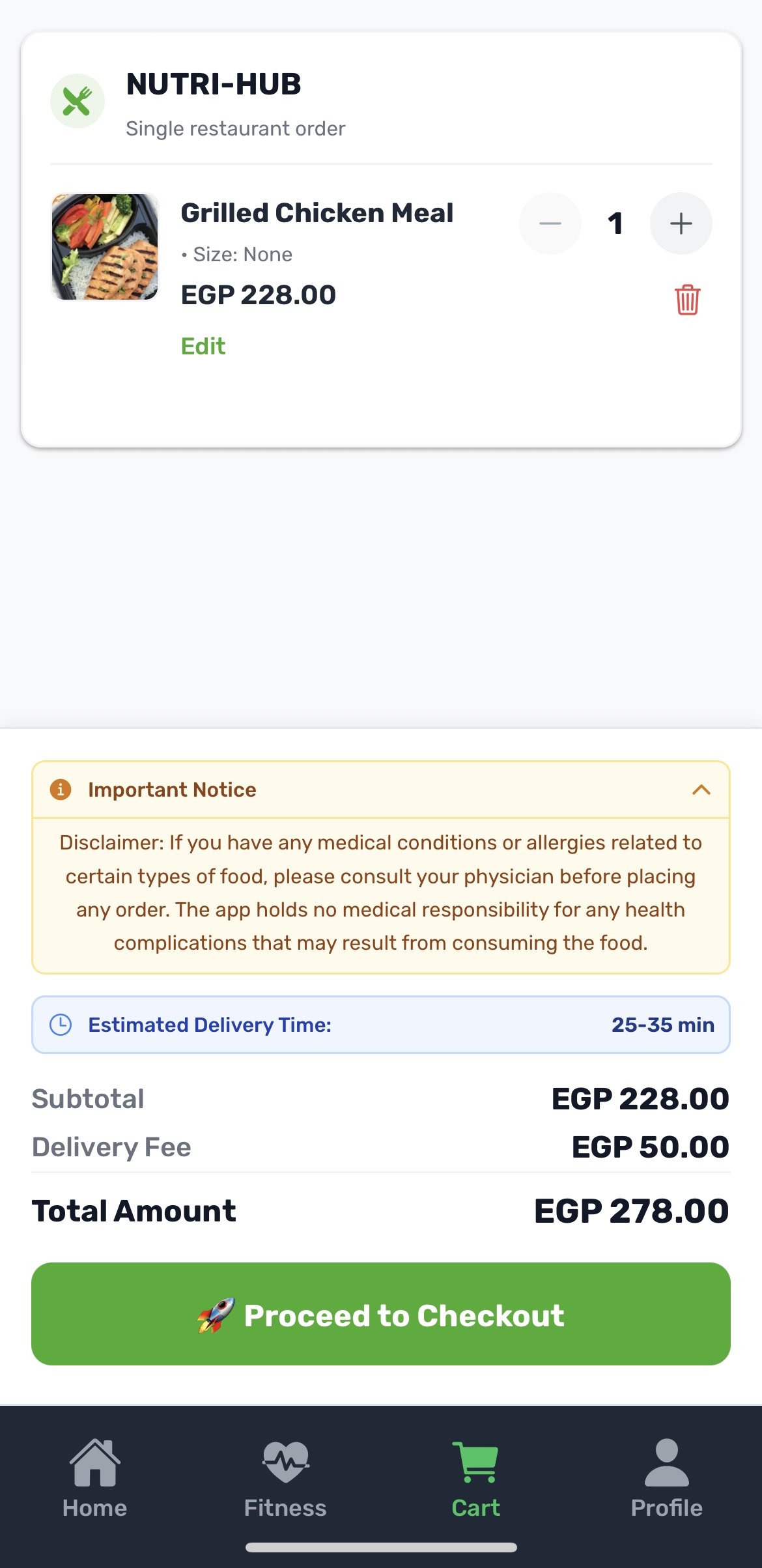Tap the NUTRI-HUB restaurant name

pyautogui.click(x=214, y=84)
